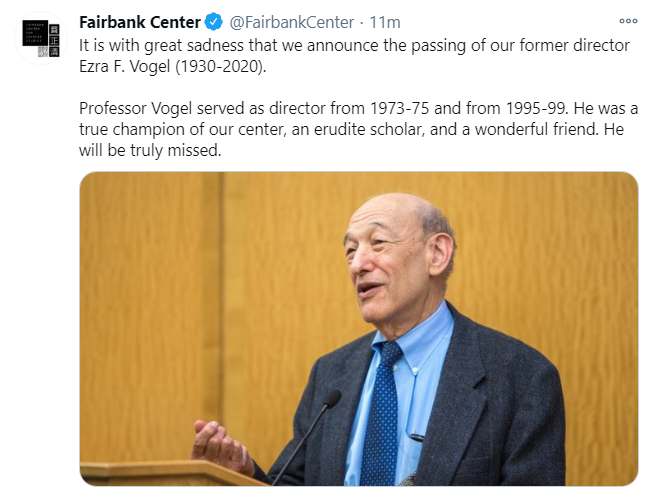Click the blue verified badge icon
The image size is (653, 493).
coord(214,22)
